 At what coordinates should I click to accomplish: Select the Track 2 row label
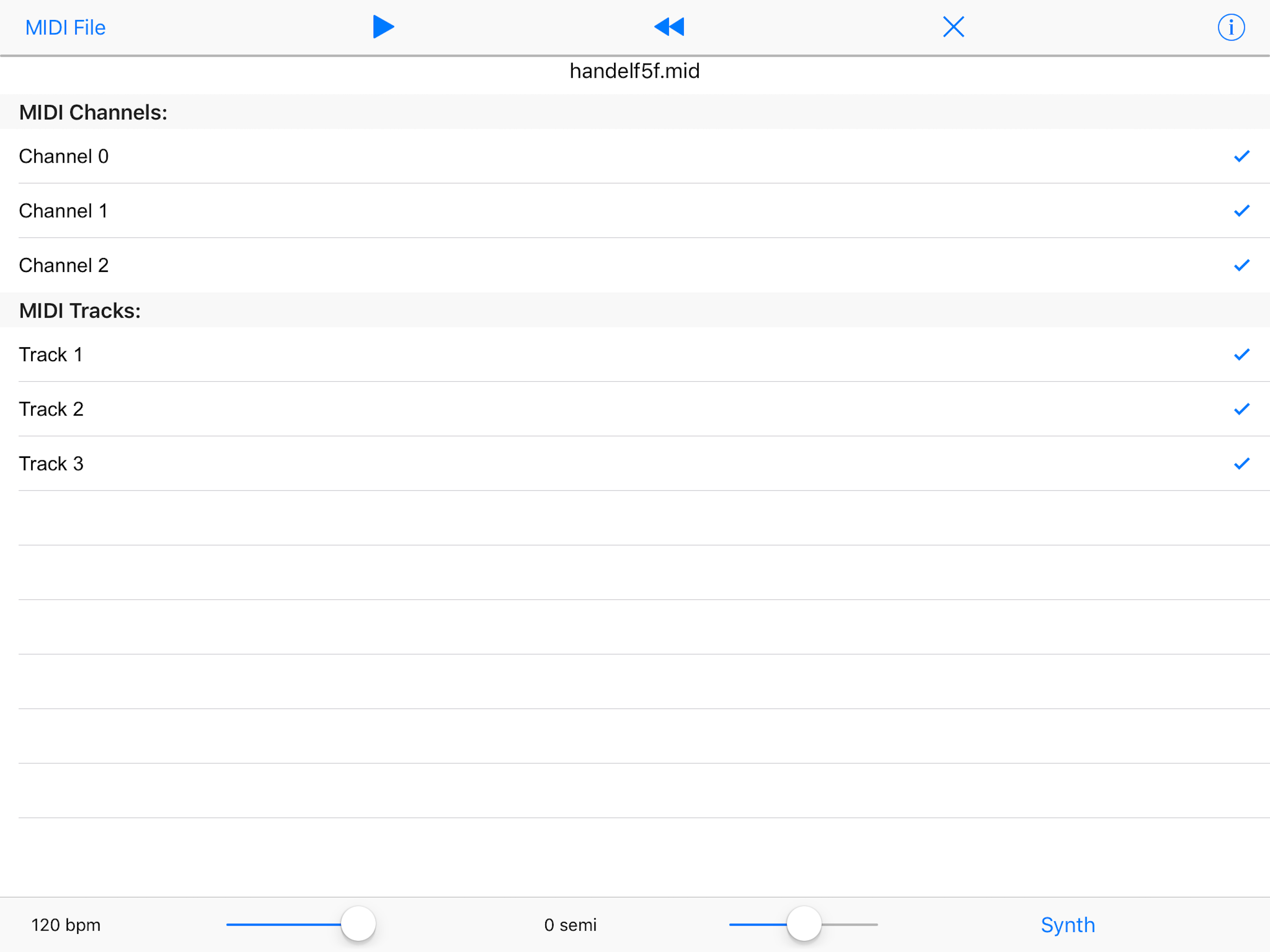coord(51,409)
